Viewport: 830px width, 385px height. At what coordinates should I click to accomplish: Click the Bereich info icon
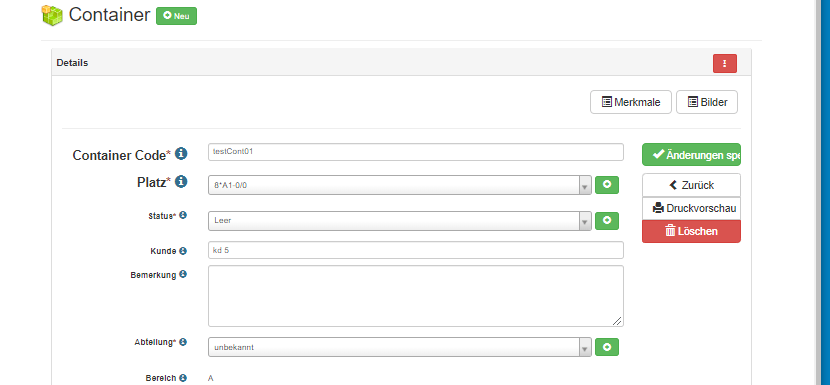183,378
